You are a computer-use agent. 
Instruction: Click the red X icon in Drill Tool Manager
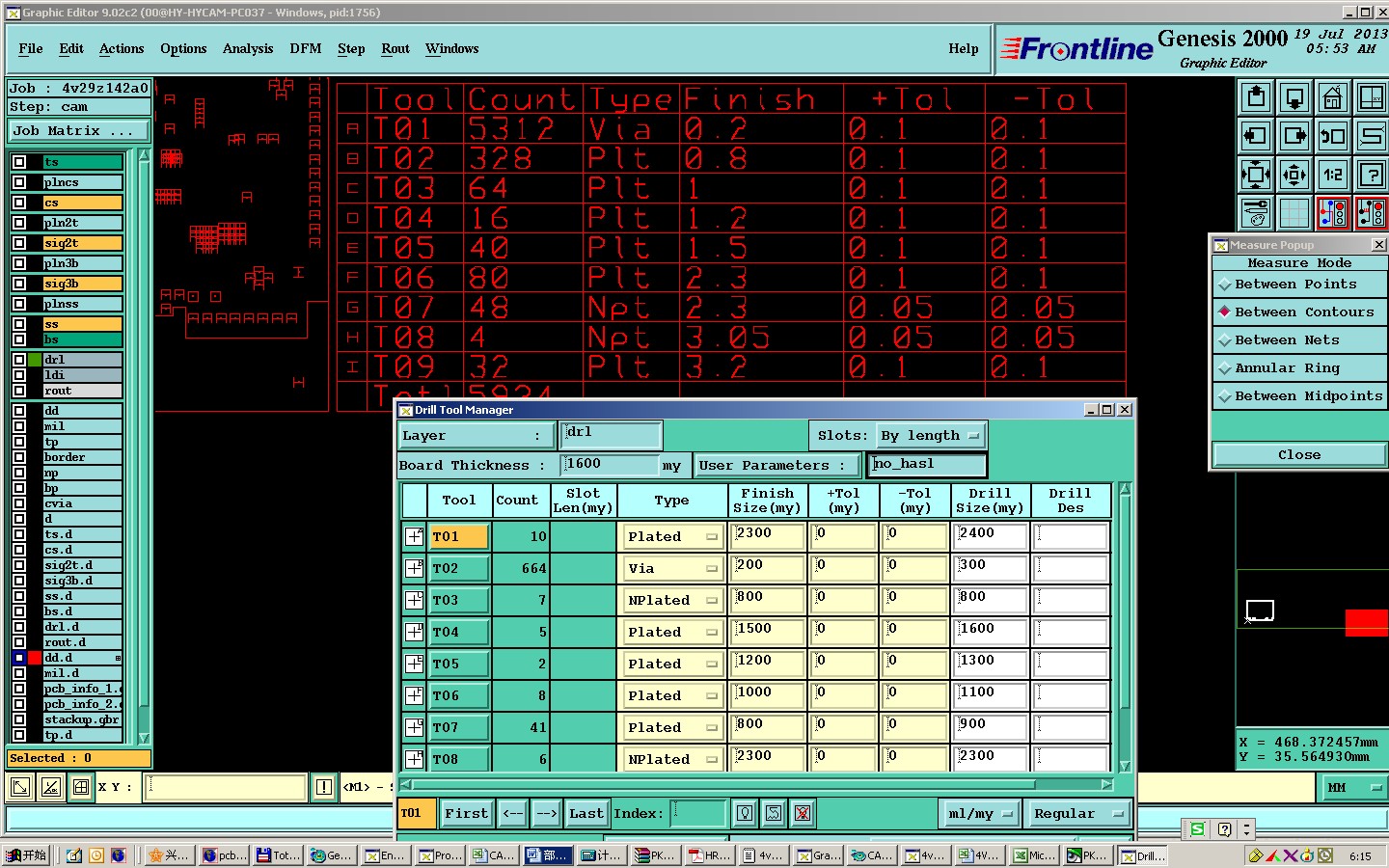[x=803, y=813]
